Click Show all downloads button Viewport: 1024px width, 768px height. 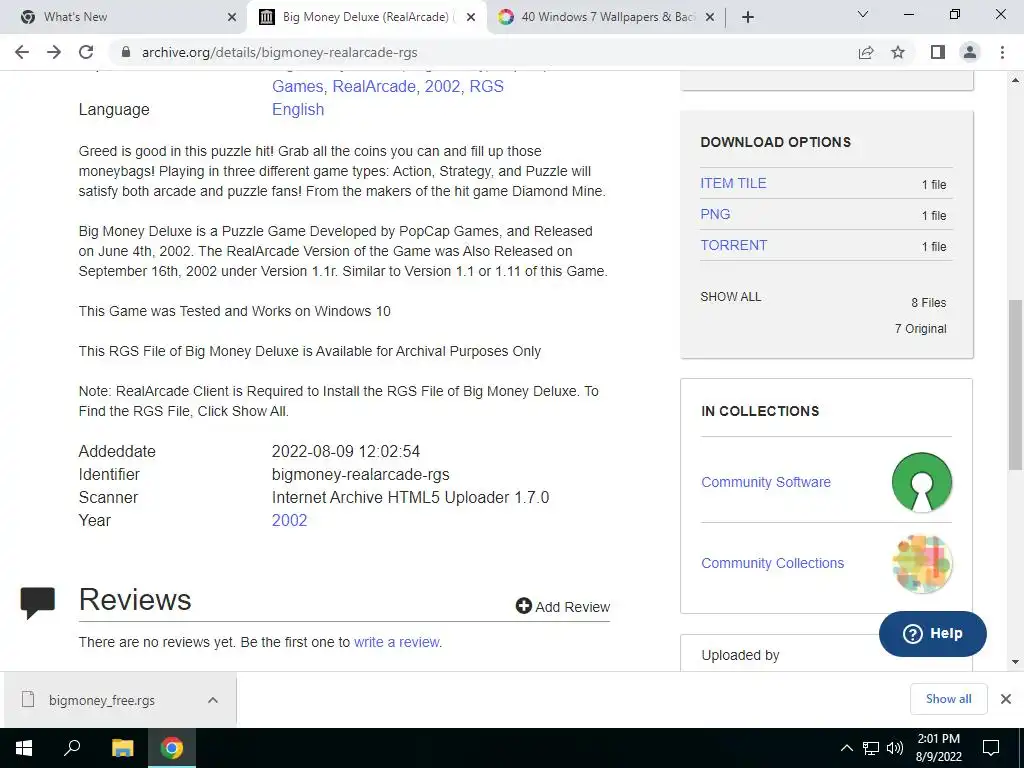coord(948,699)
